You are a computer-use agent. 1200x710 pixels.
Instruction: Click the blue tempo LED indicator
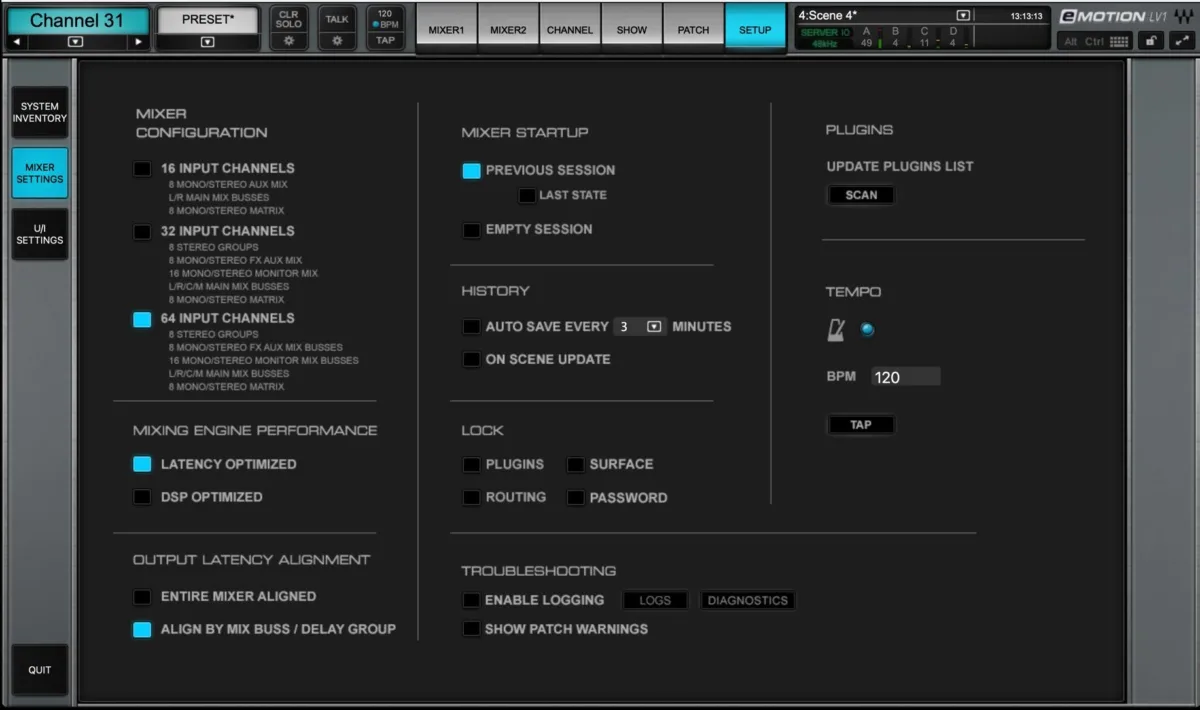click(x=867, y=330)
